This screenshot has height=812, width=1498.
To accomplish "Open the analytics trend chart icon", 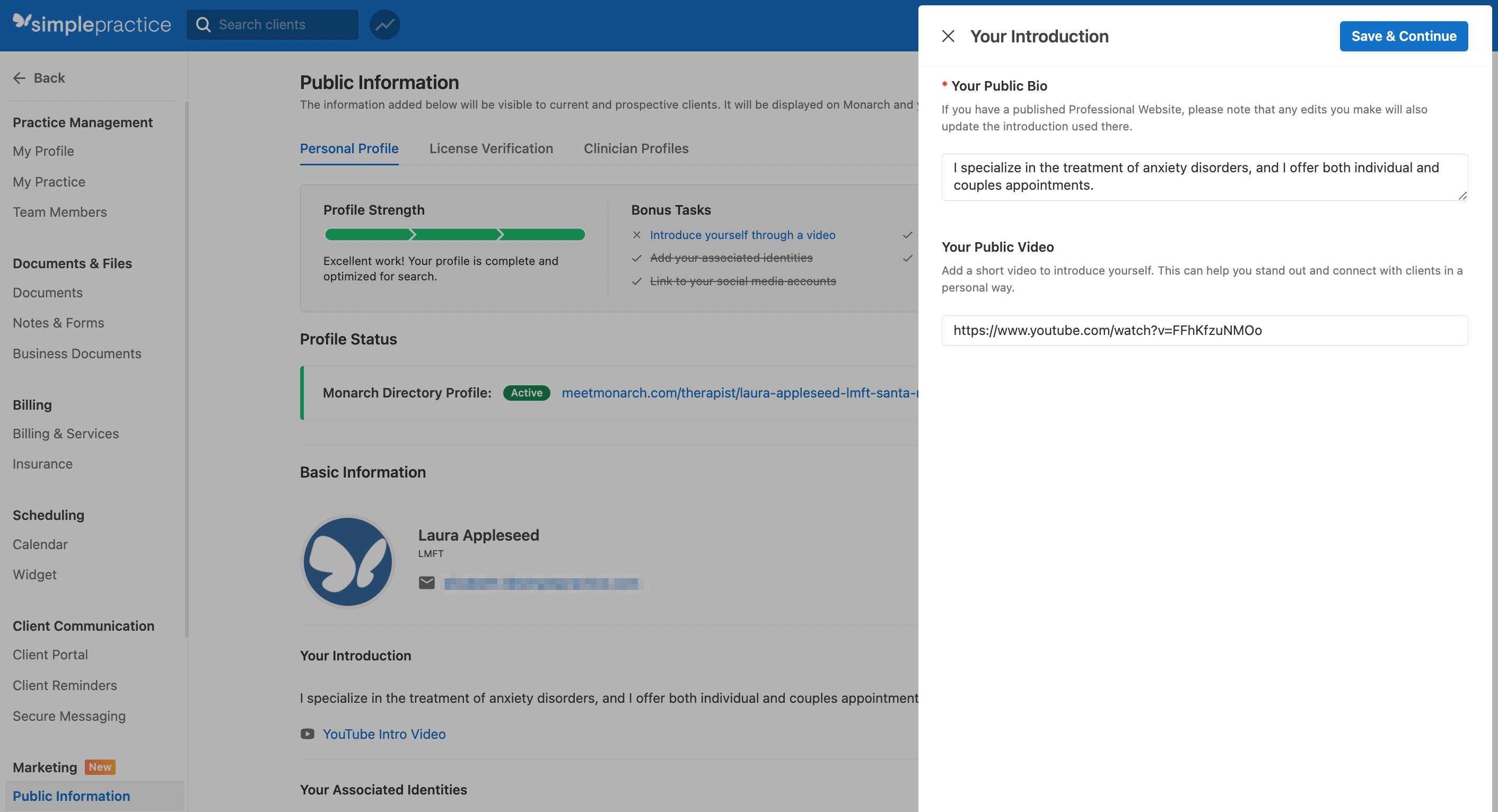I will pyautogui.click(x=384, y=24).
